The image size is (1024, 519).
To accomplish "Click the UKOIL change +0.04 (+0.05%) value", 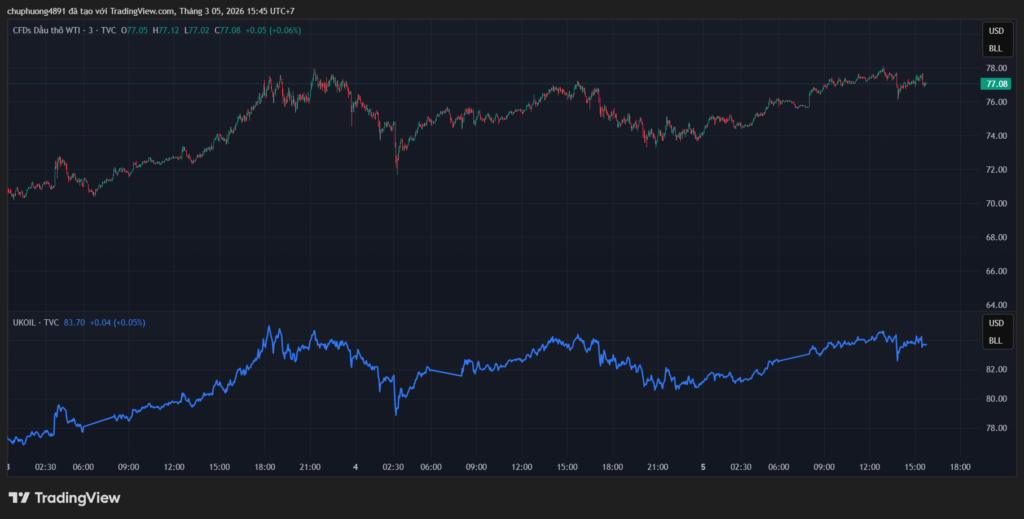I will tap(118, 323).
